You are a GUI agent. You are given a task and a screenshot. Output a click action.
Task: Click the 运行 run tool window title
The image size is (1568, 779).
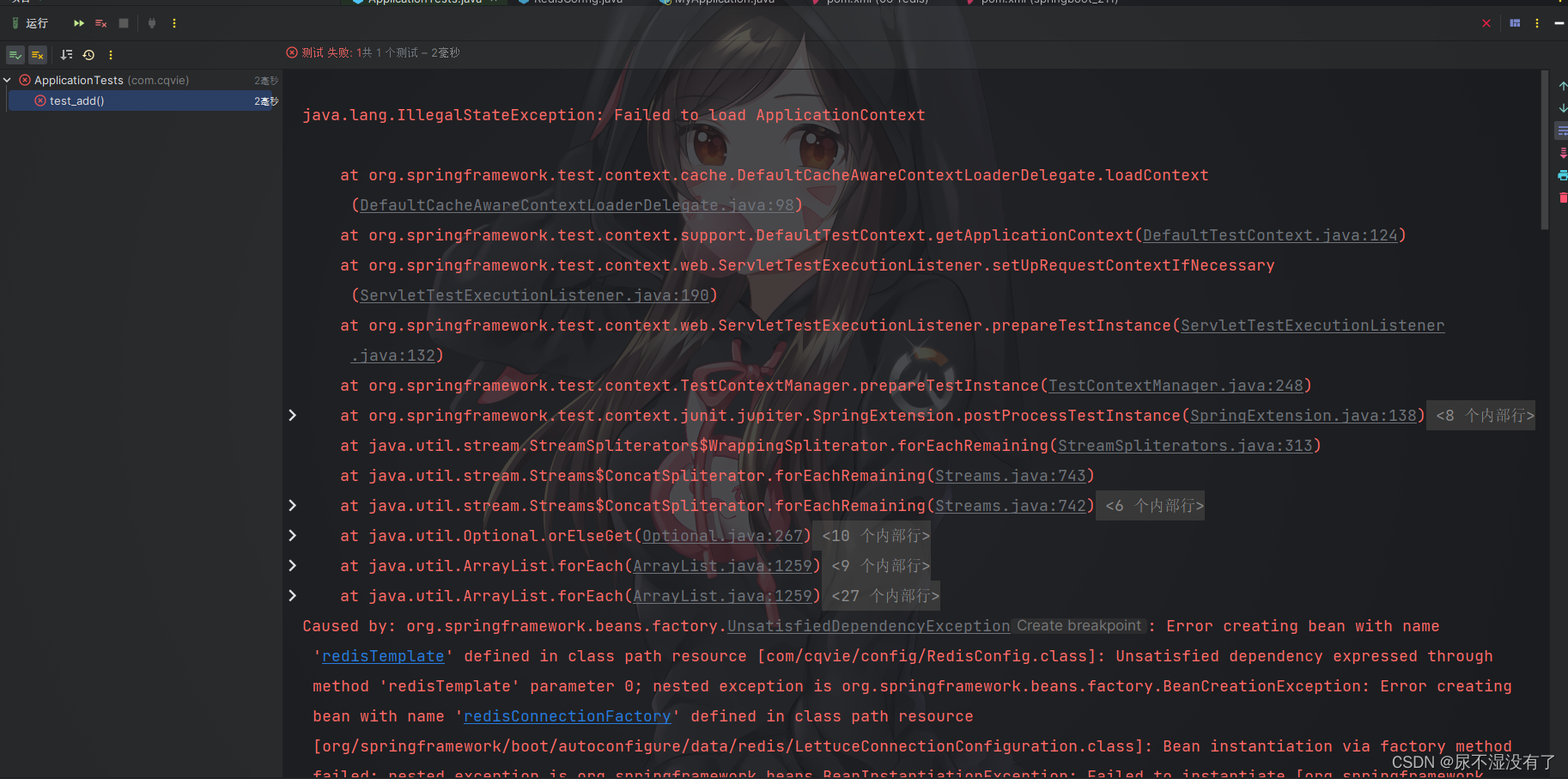[x=37, y=23]
